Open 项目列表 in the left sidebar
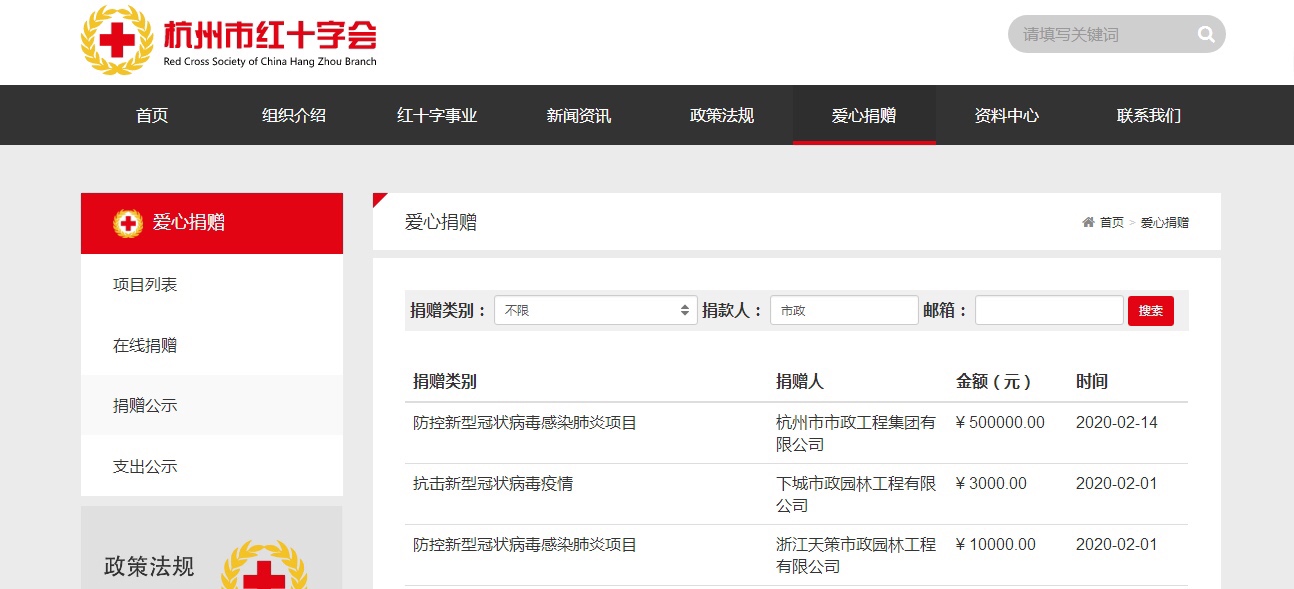The height and width of the screenshot is (589, 1294). click(145, 285)
